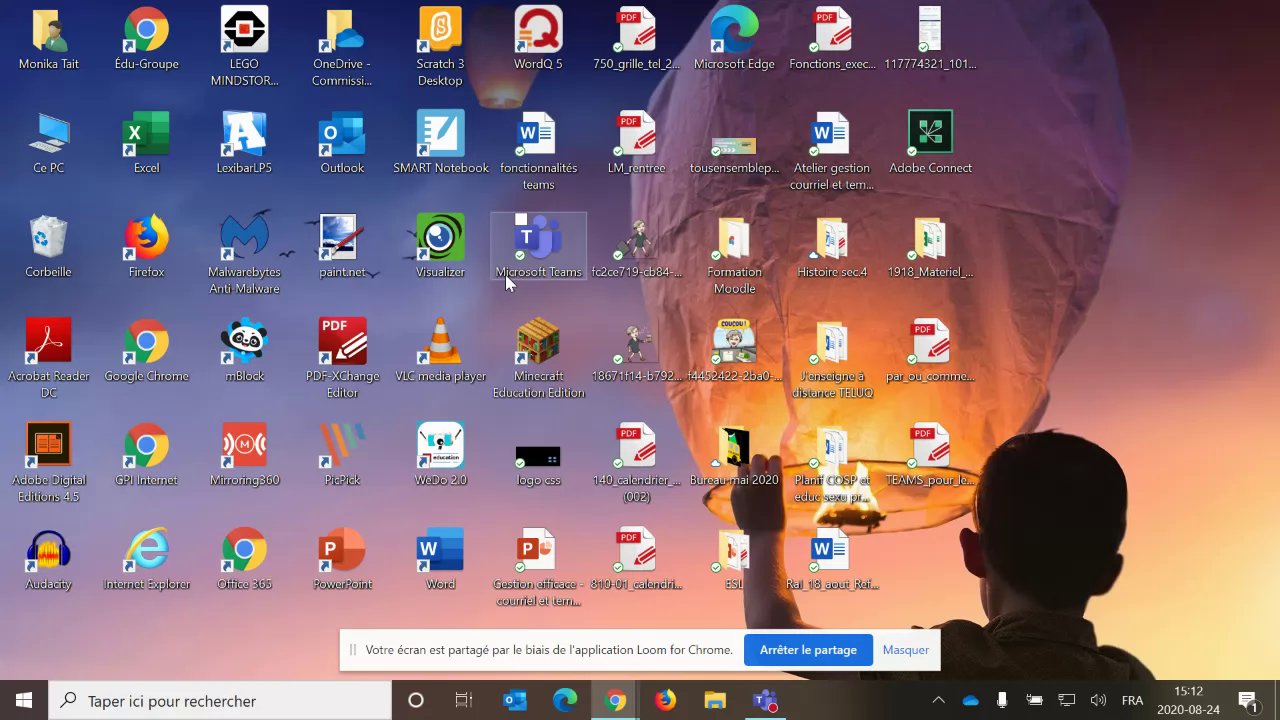Launch Édu-Groupe Chrome shortcut
The image size is (1280, 720).
(146, 40)
